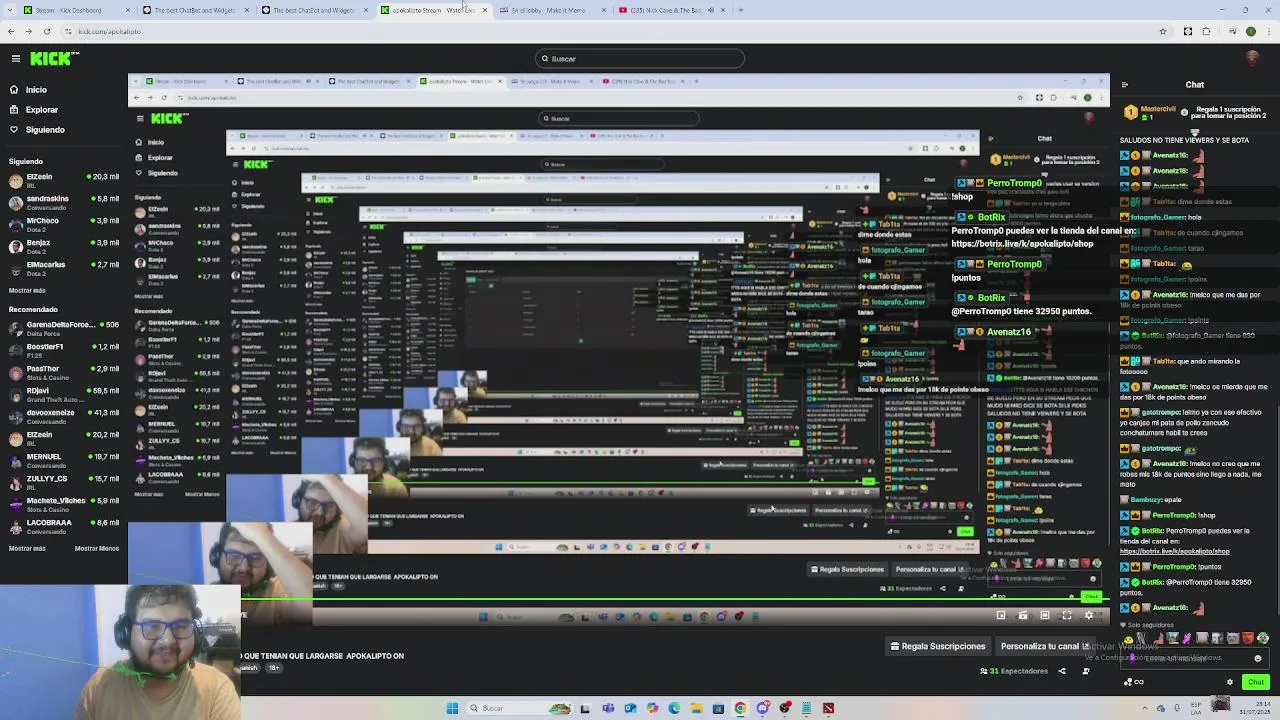Viewport: 1280px width, 720px height.
Task: Open followed channel ElMacarius
Action: tap(63, 268)
